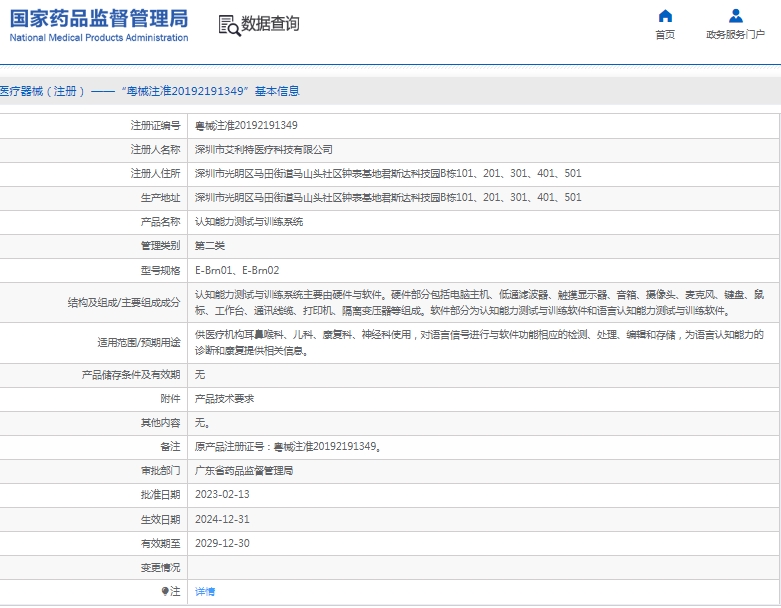
Task: Click the bullet icon beside 注
Action: coord(165,591)
